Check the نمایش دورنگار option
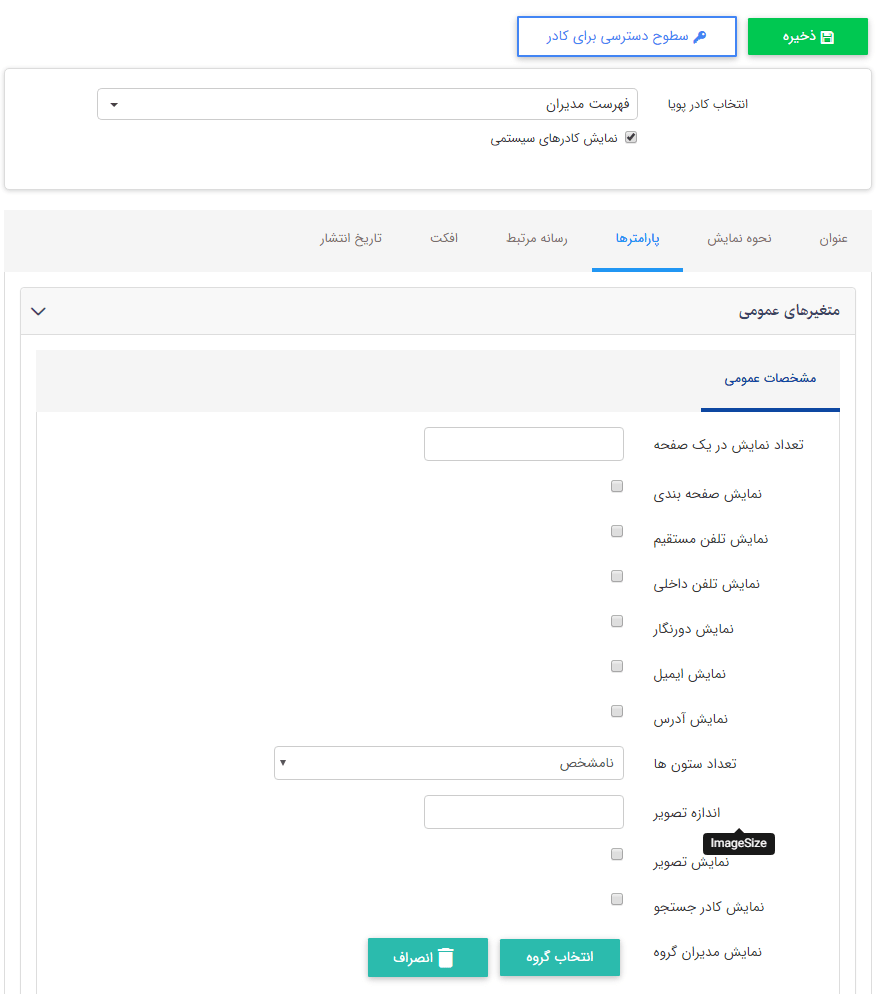 [x=617, y=620]
